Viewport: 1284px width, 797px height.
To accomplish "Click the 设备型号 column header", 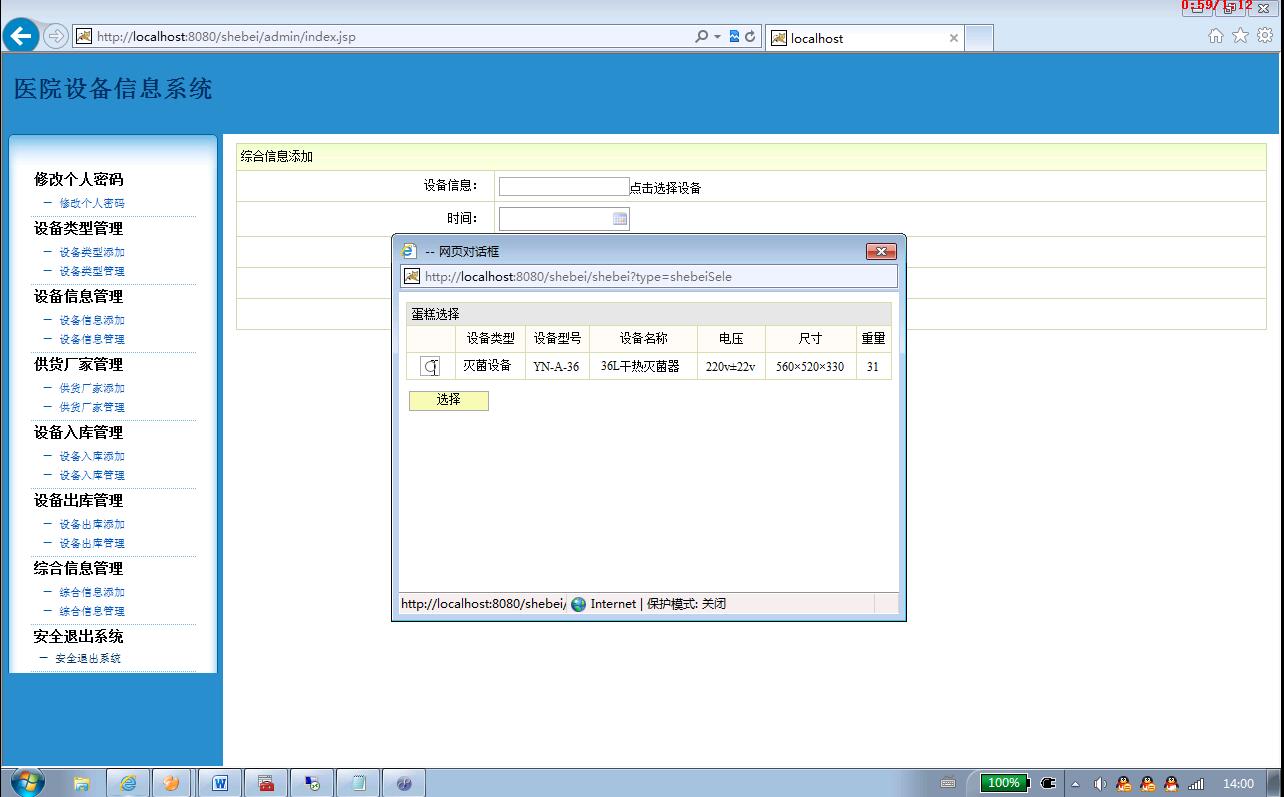I will click(557, 339).
